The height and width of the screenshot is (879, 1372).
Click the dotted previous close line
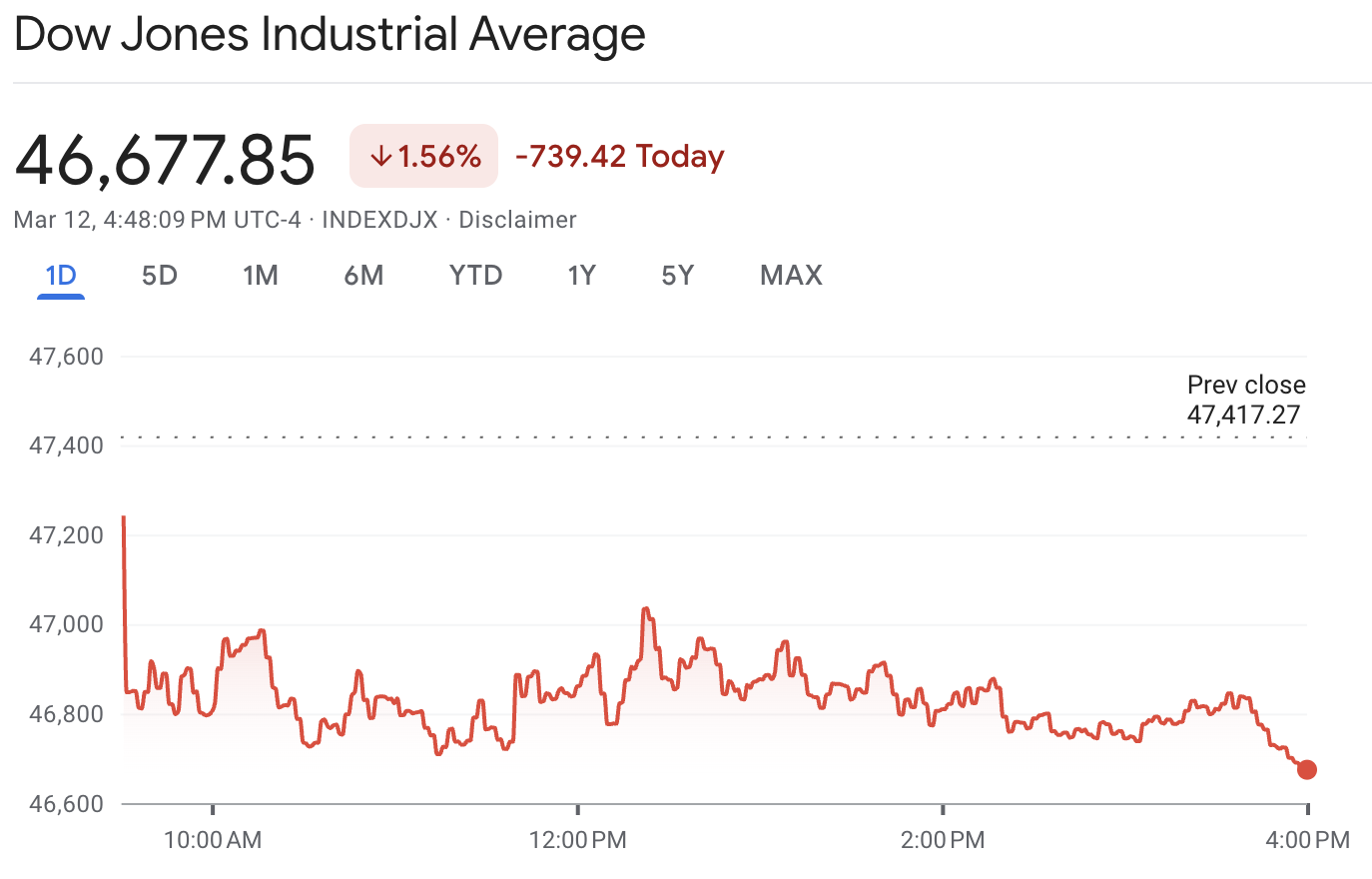pyautogui.click(x=699, y=438)
